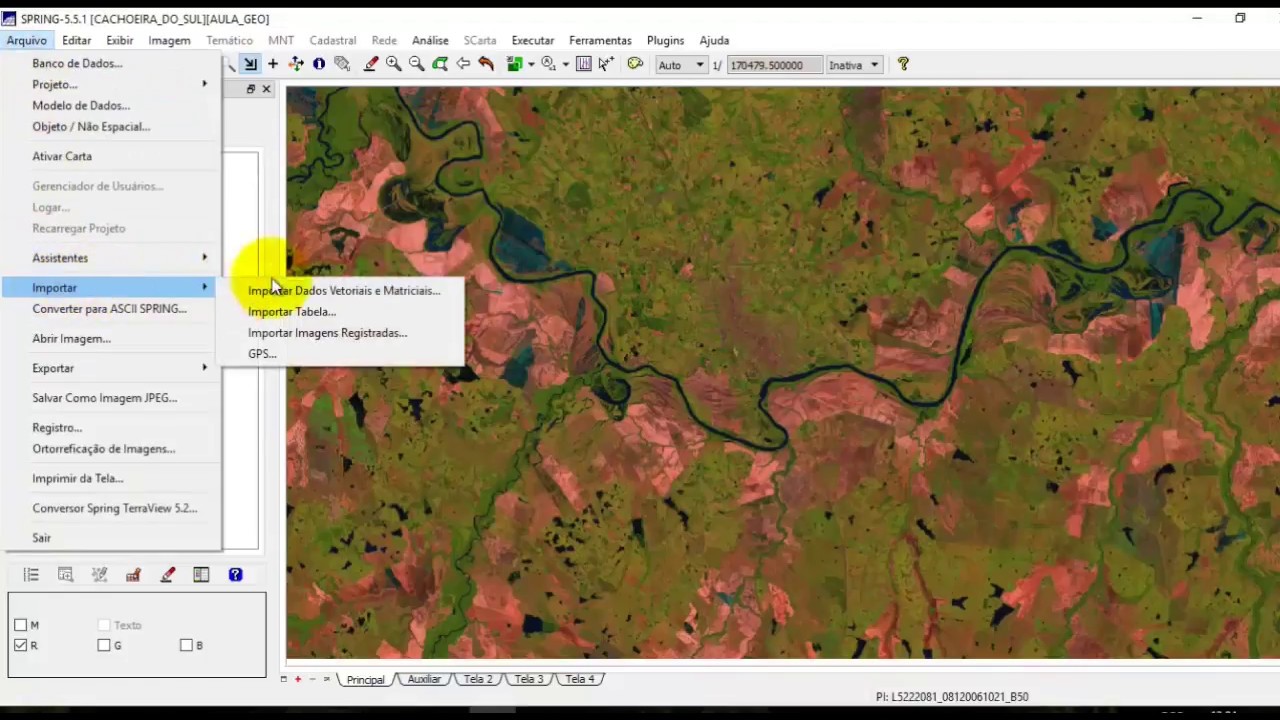Click the list view icon in control panel

coord(31,575)
